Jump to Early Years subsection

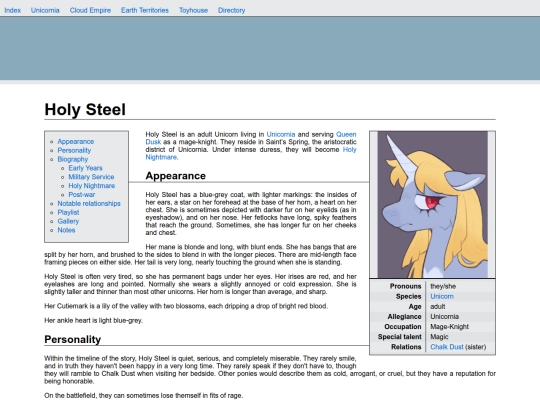pos(85,168)
